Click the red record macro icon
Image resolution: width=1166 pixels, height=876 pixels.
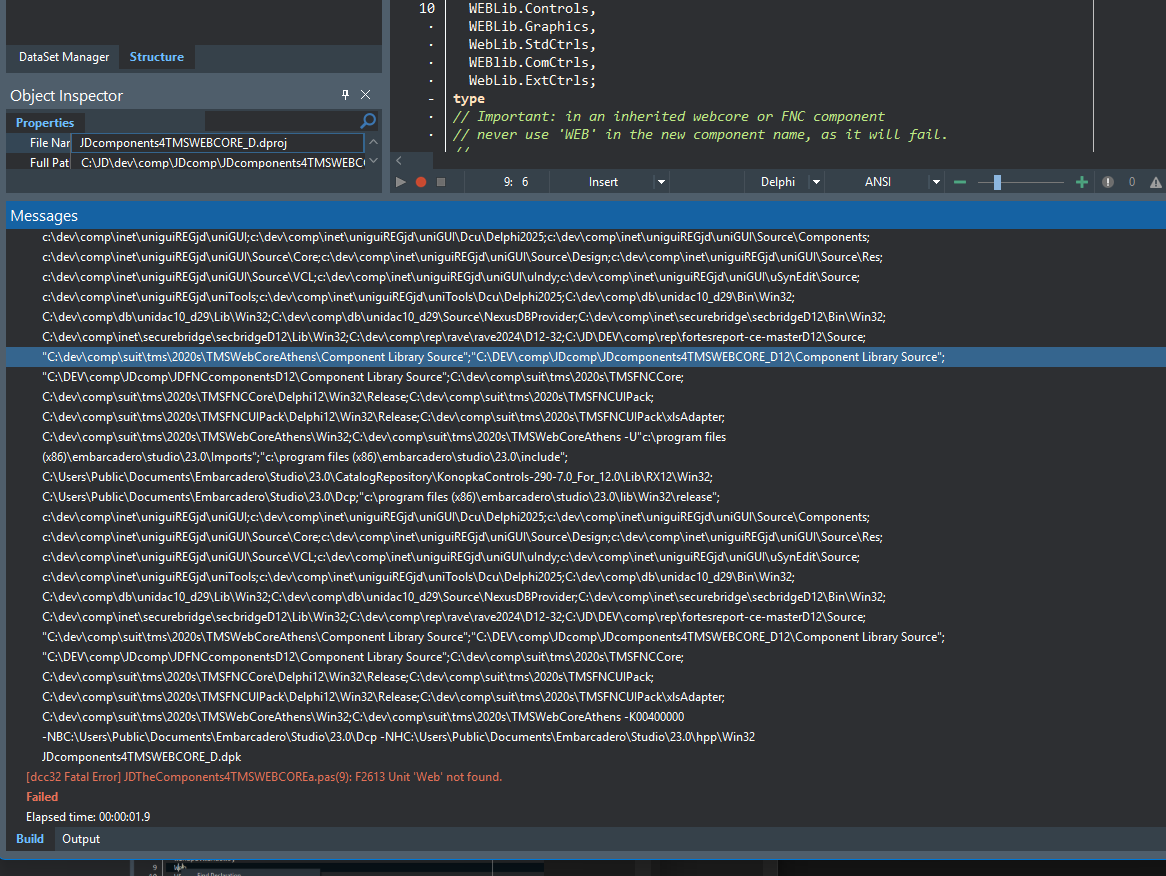pyautogui.click(x=421, y=182)
